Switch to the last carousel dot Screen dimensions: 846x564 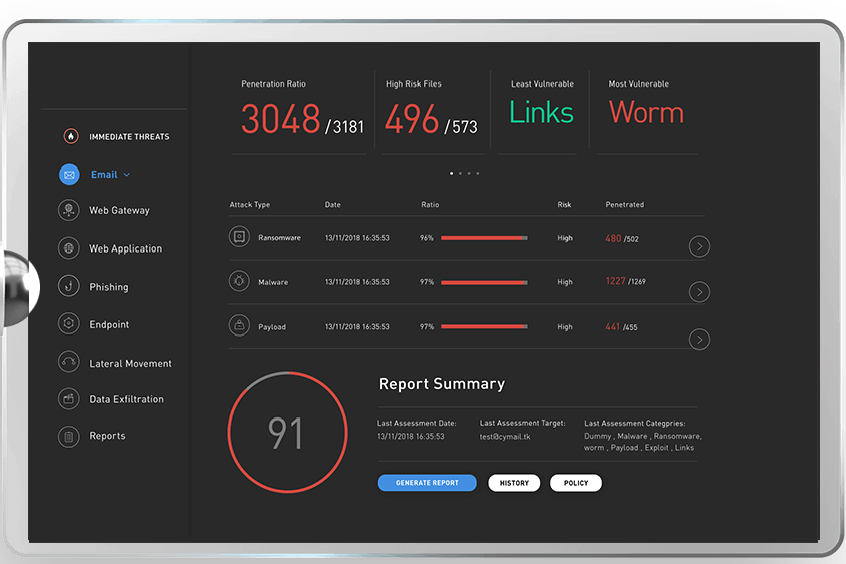tap(478, 173)
